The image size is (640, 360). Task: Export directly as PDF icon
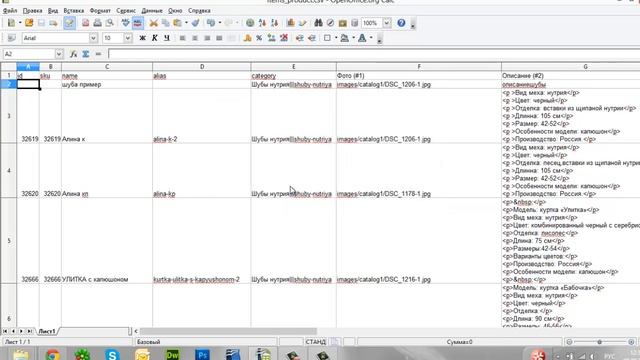(85, 23)
